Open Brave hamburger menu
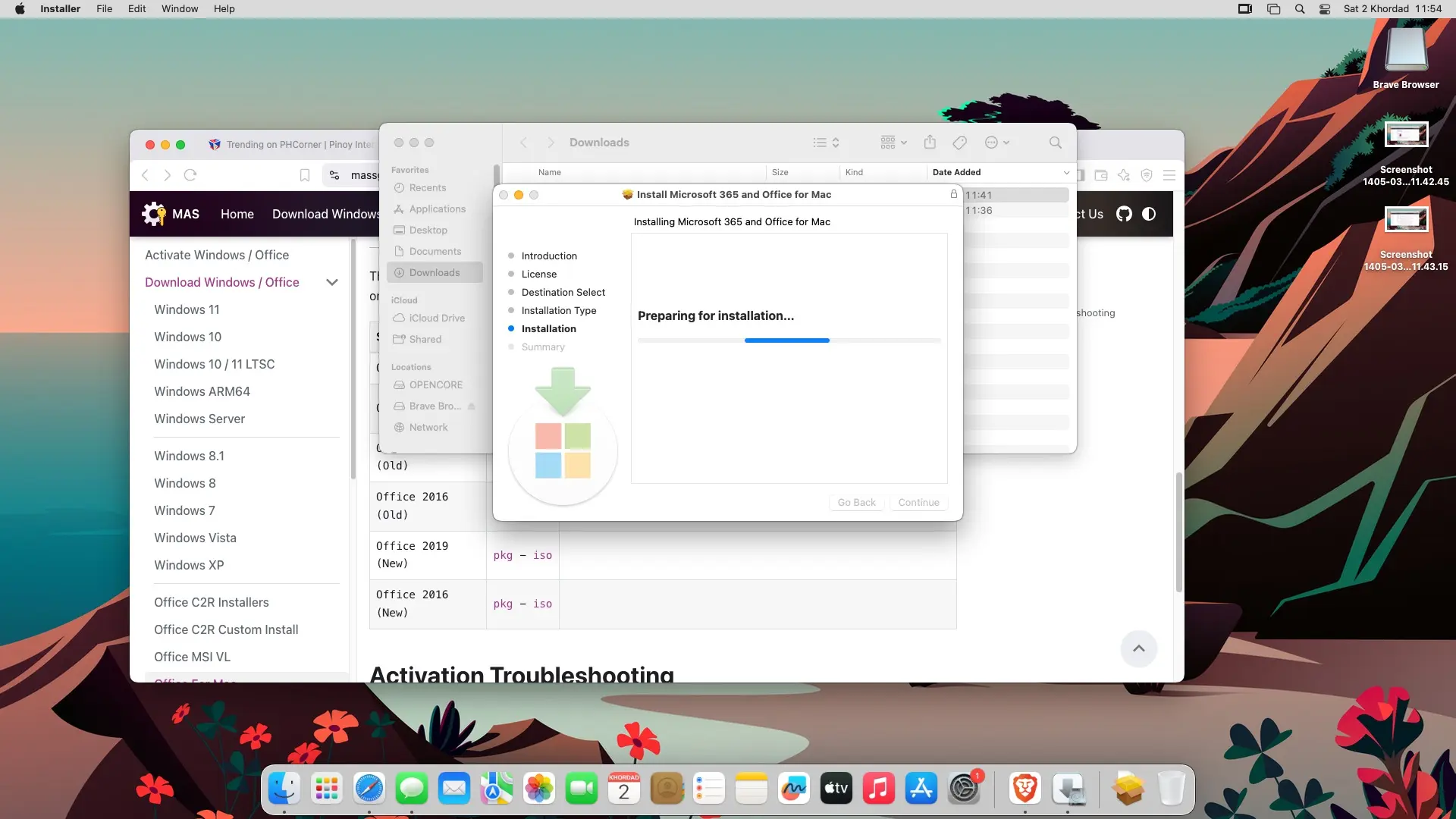Screen dimensions: 1456x819 pos(1169,175)
